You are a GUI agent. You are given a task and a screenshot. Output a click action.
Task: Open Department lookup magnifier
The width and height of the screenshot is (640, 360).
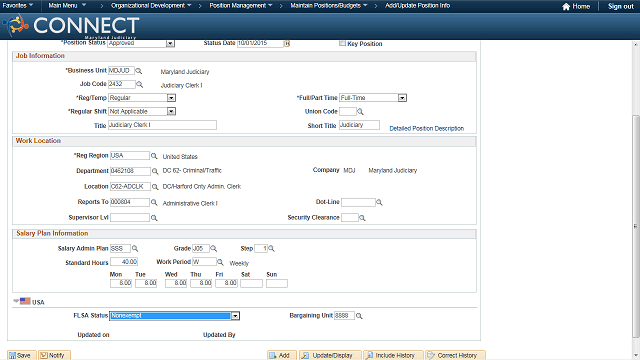(155, 171)
